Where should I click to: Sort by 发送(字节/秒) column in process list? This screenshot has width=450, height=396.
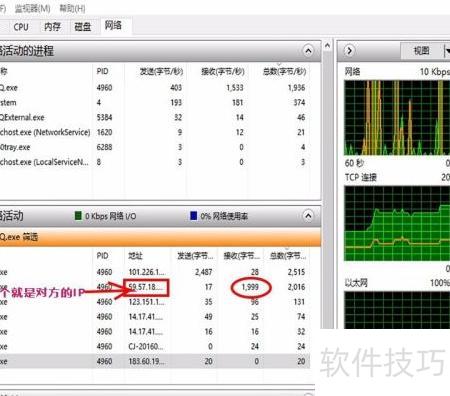(x=161, y=71)
